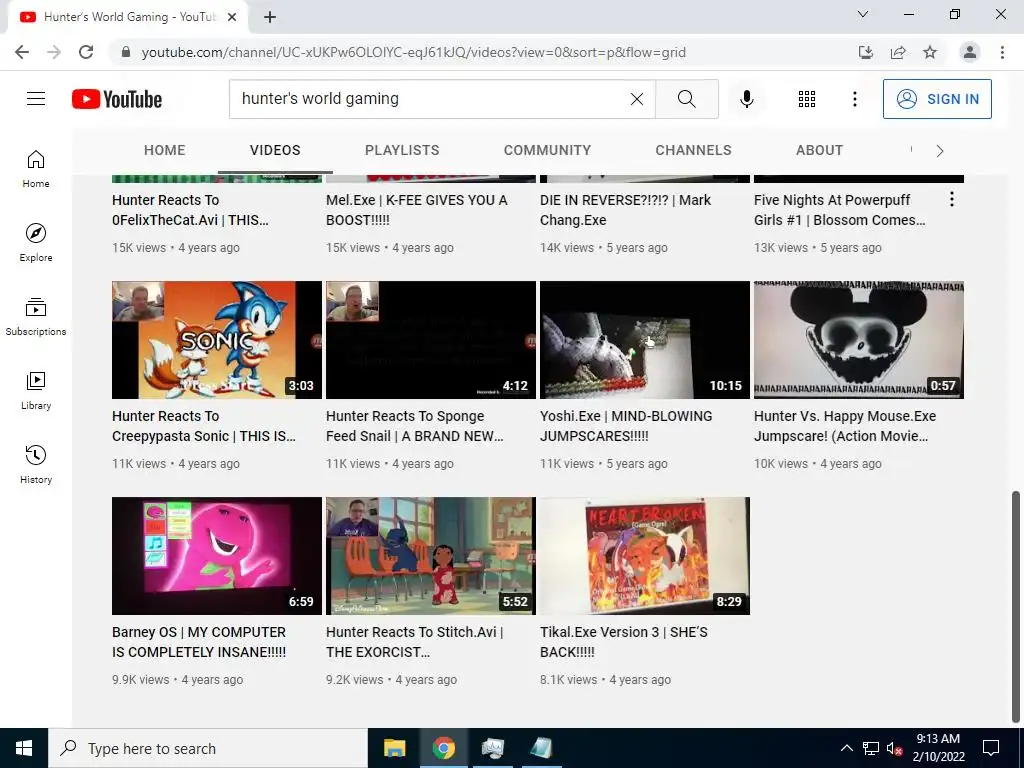Screen dimensions: 1024x768
Task: Click the YouTube logo
Action: 117,99
